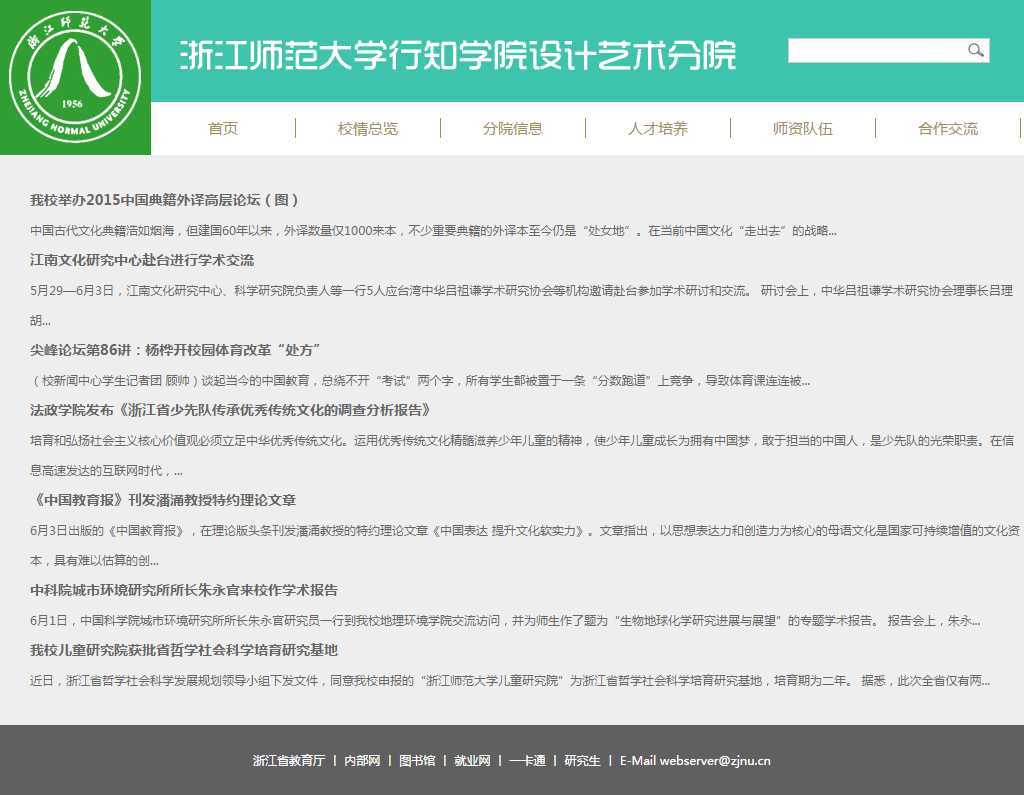Open article about 2015中国典籍外译高层论坛
The height and width of the screenshot is (795, 1024).
pos(165,200)
